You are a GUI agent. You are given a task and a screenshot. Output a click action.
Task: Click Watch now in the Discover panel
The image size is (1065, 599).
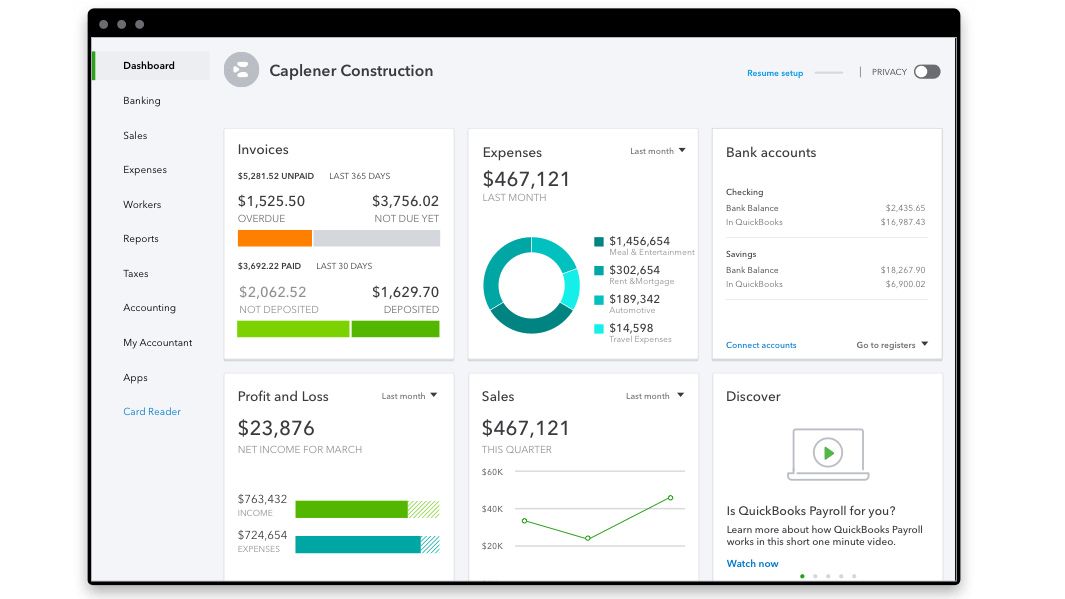[752, 563]
